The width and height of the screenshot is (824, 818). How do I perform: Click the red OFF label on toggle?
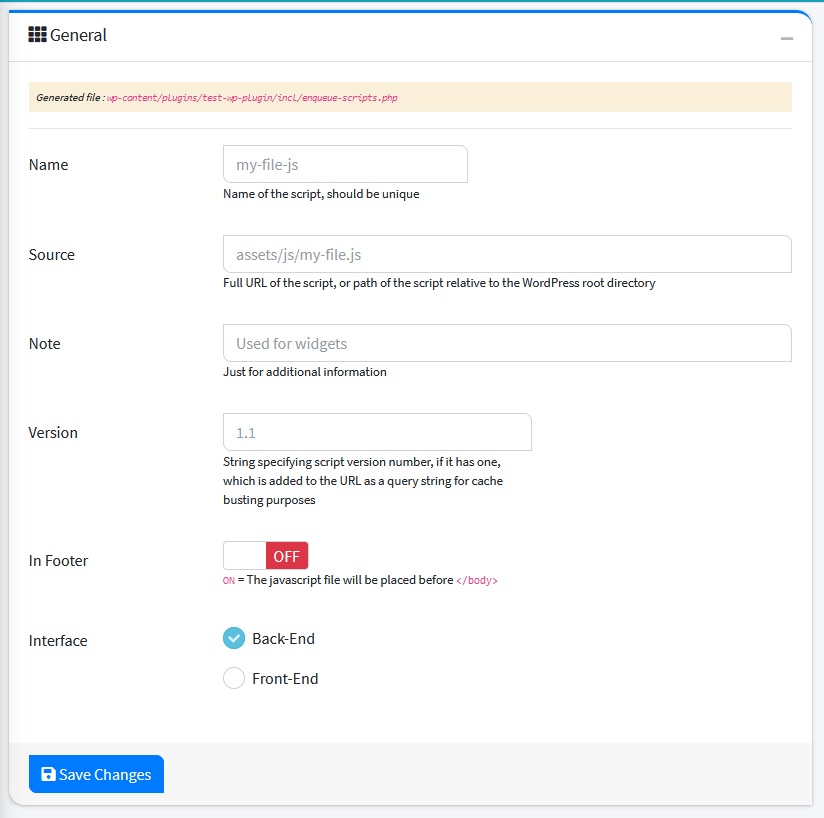pyautogui.click(x=287, y=556)
